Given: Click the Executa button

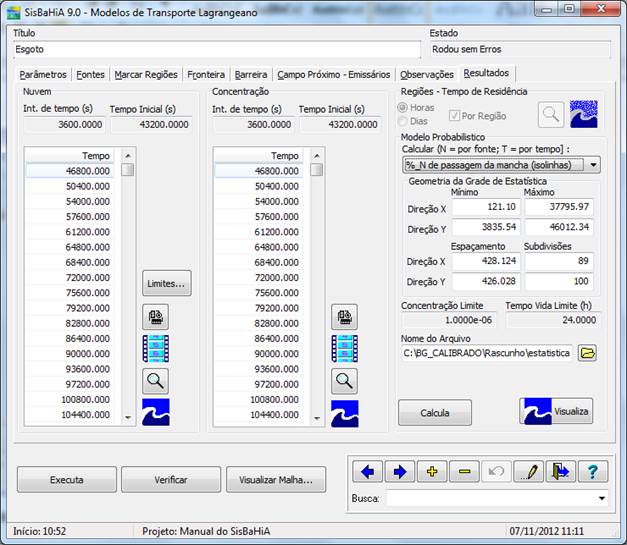Looking at the screenshot, I should (x=67, y=479).
